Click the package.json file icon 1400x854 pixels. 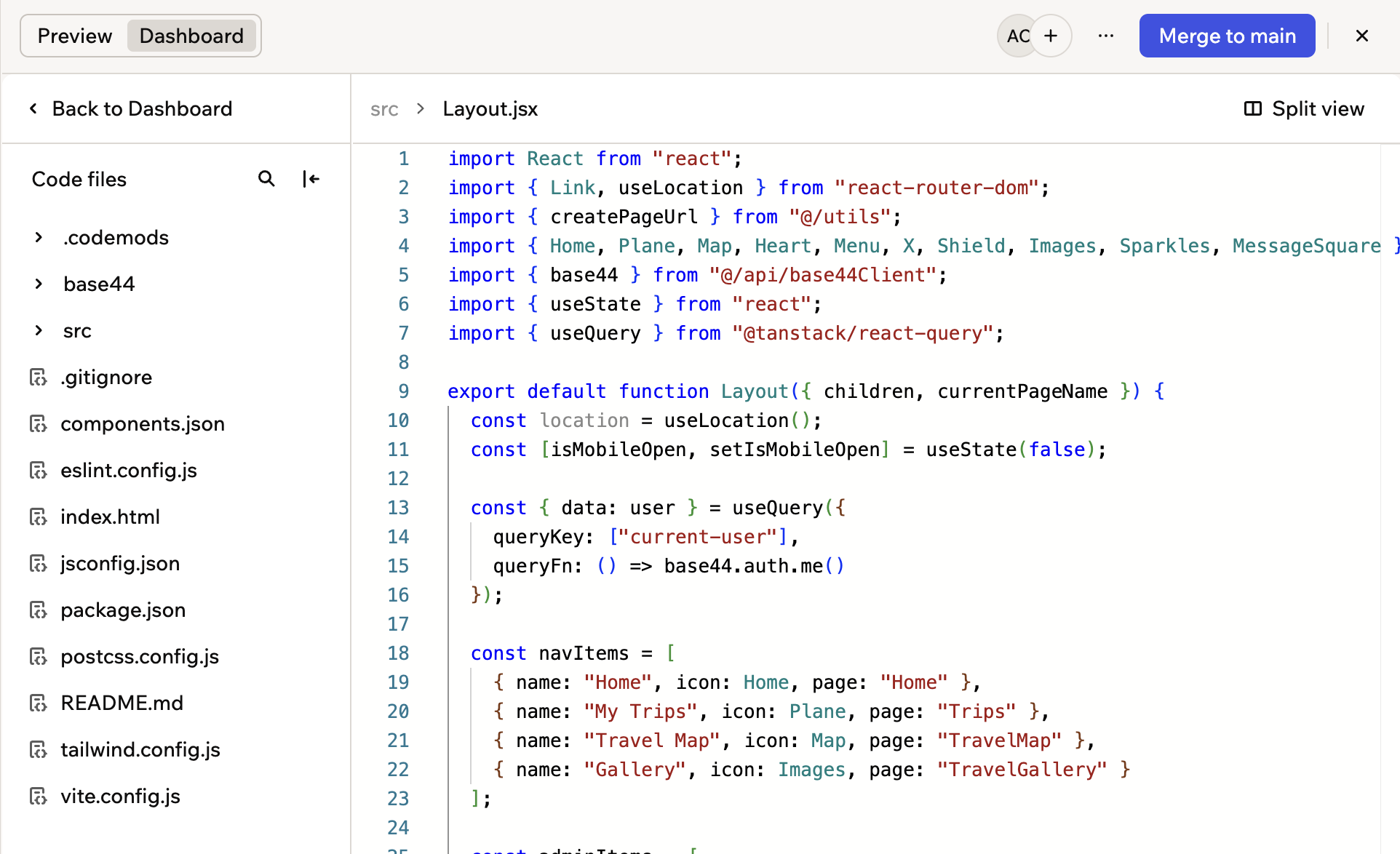click(x=38, y=610)
